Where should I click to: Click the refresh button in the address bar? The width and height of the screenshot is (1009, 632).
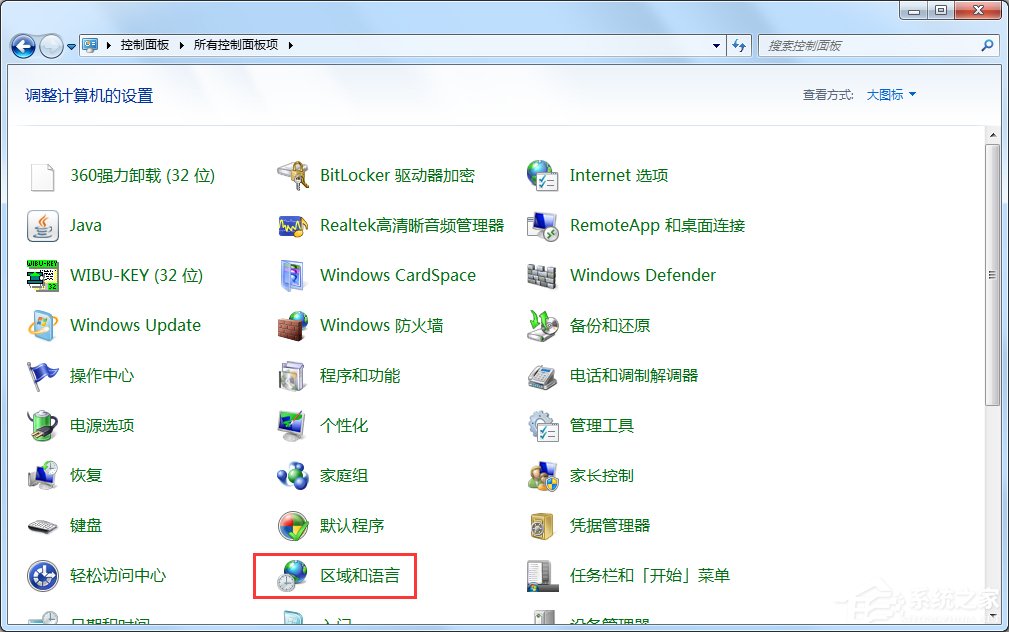(x=739, y=45)
